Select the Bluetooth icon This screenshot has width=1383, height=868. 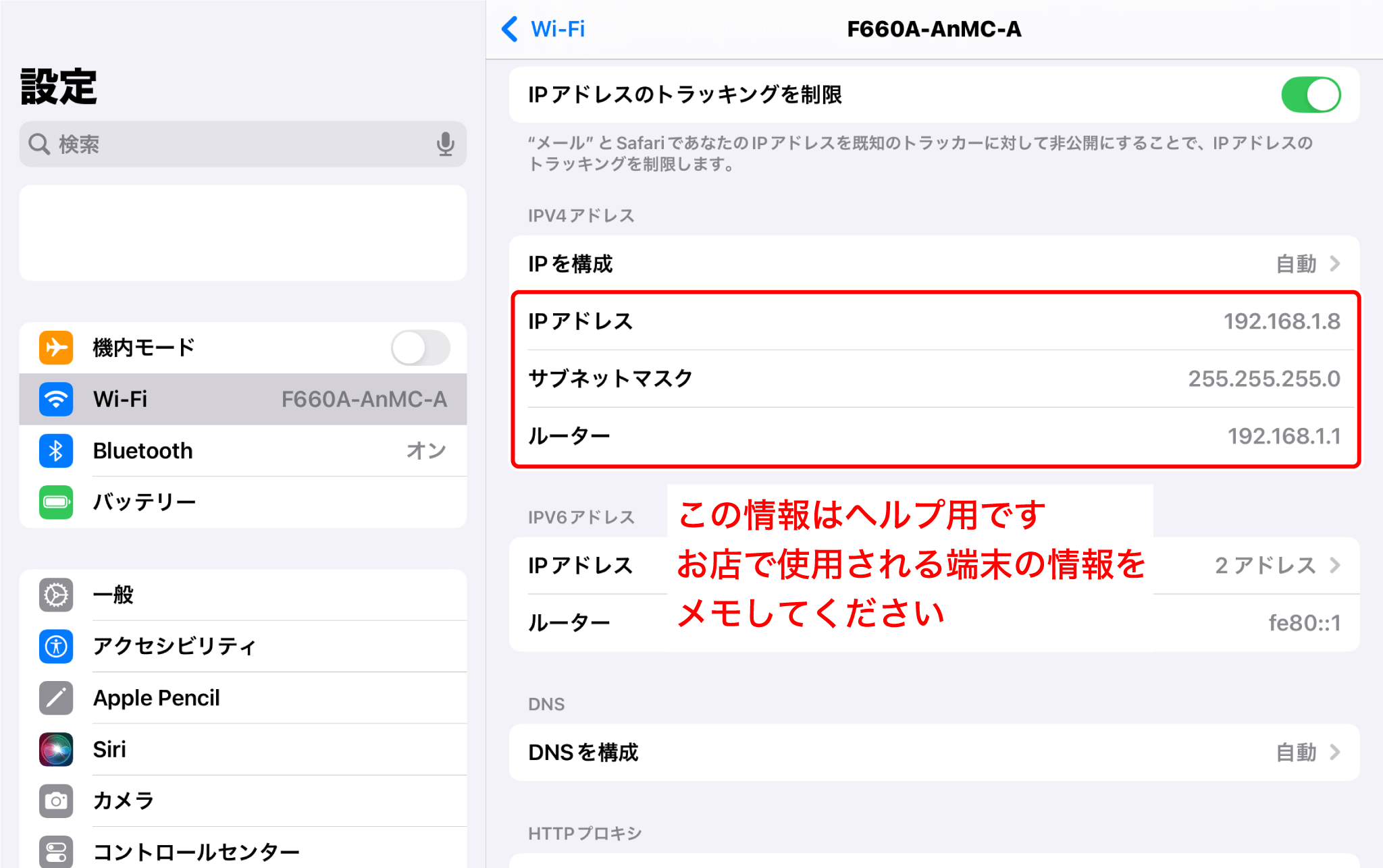click(56, 451)
